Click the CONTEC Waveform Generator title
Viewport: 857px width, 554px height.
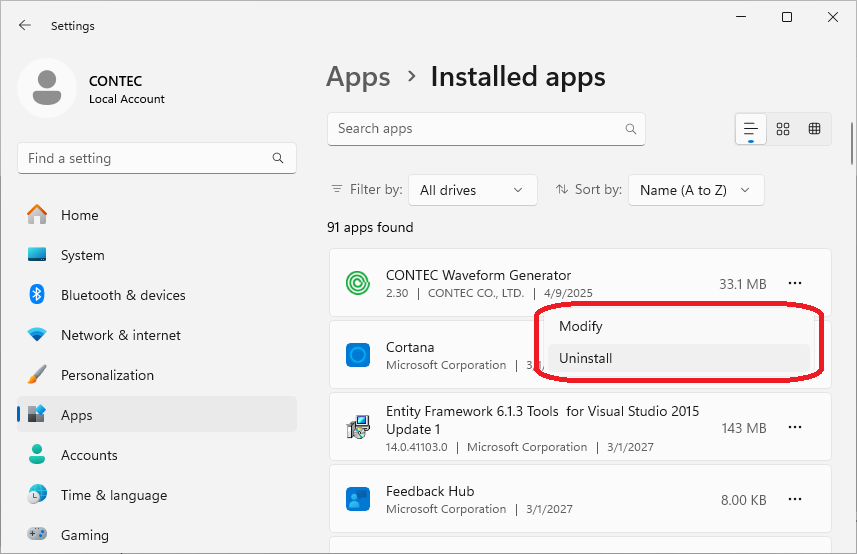(478, 275)
